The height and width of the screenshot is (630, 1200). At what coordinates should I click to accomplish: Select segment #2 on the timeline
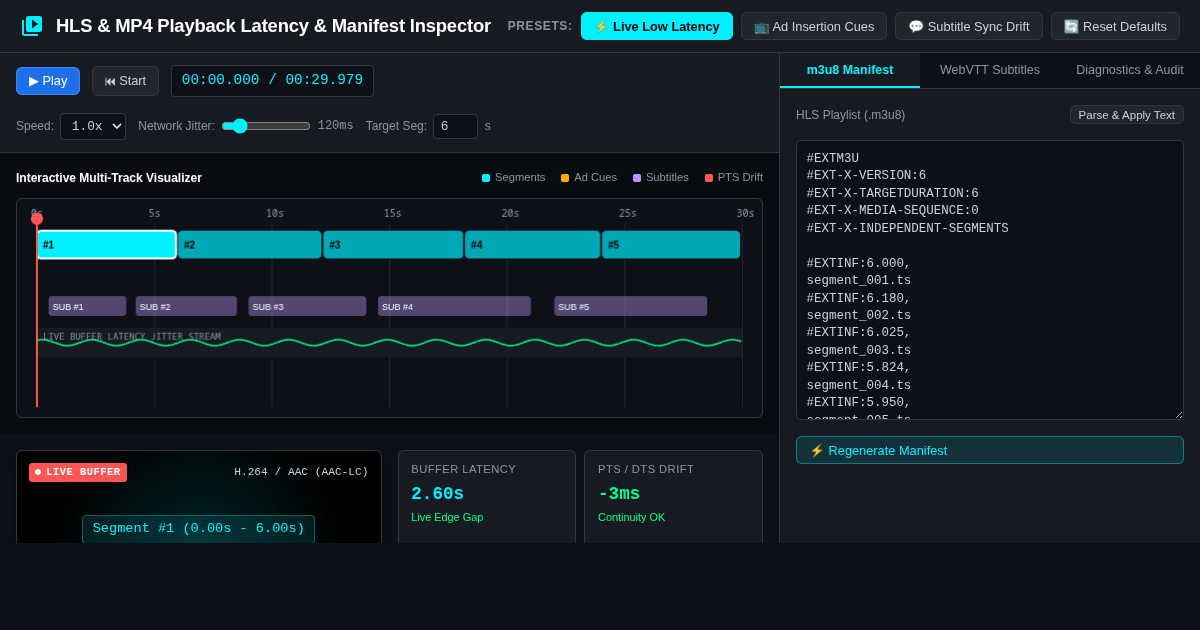coord(250,245)
